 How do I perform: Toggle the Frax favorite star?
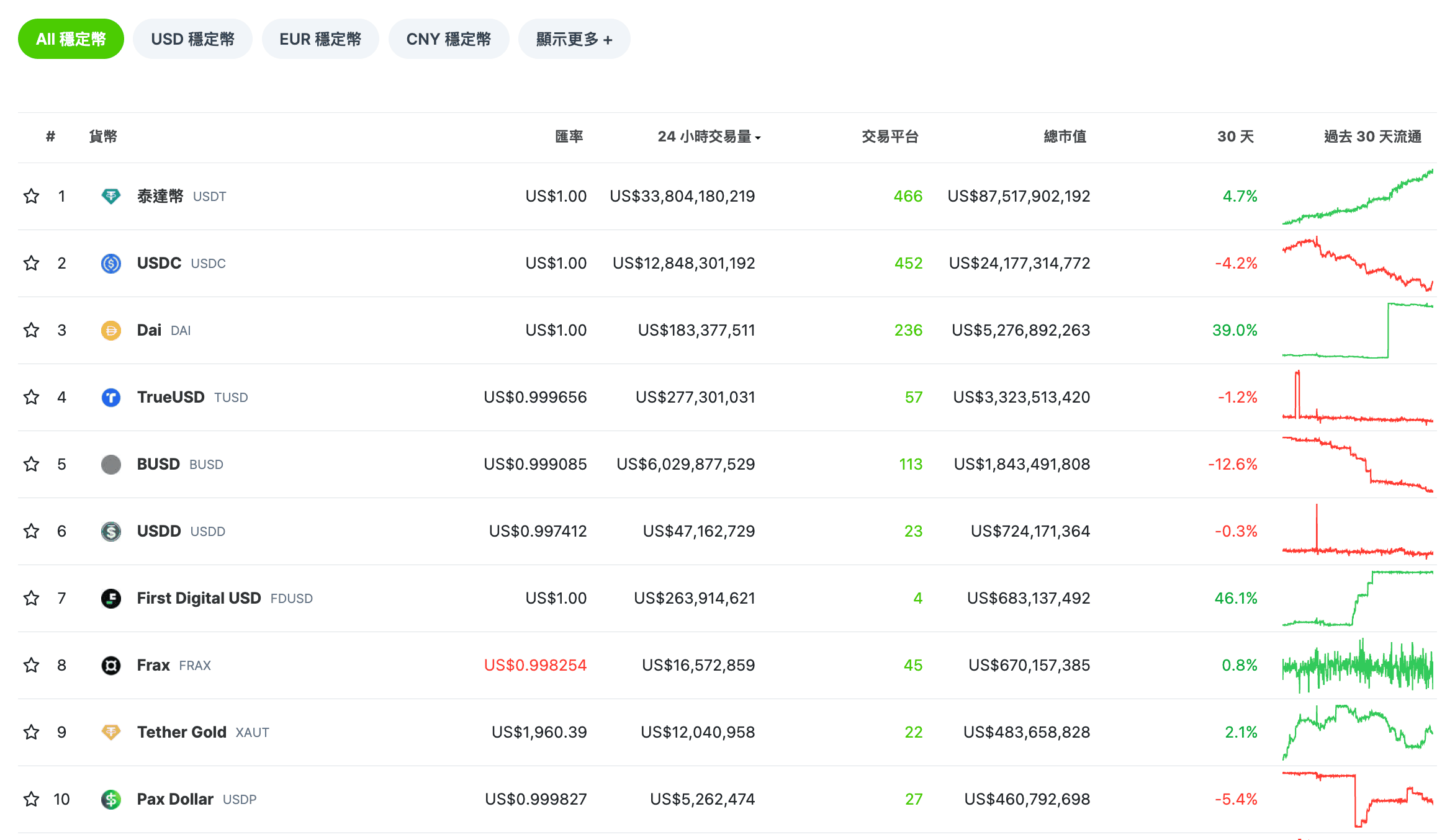(x=31, y=665)
